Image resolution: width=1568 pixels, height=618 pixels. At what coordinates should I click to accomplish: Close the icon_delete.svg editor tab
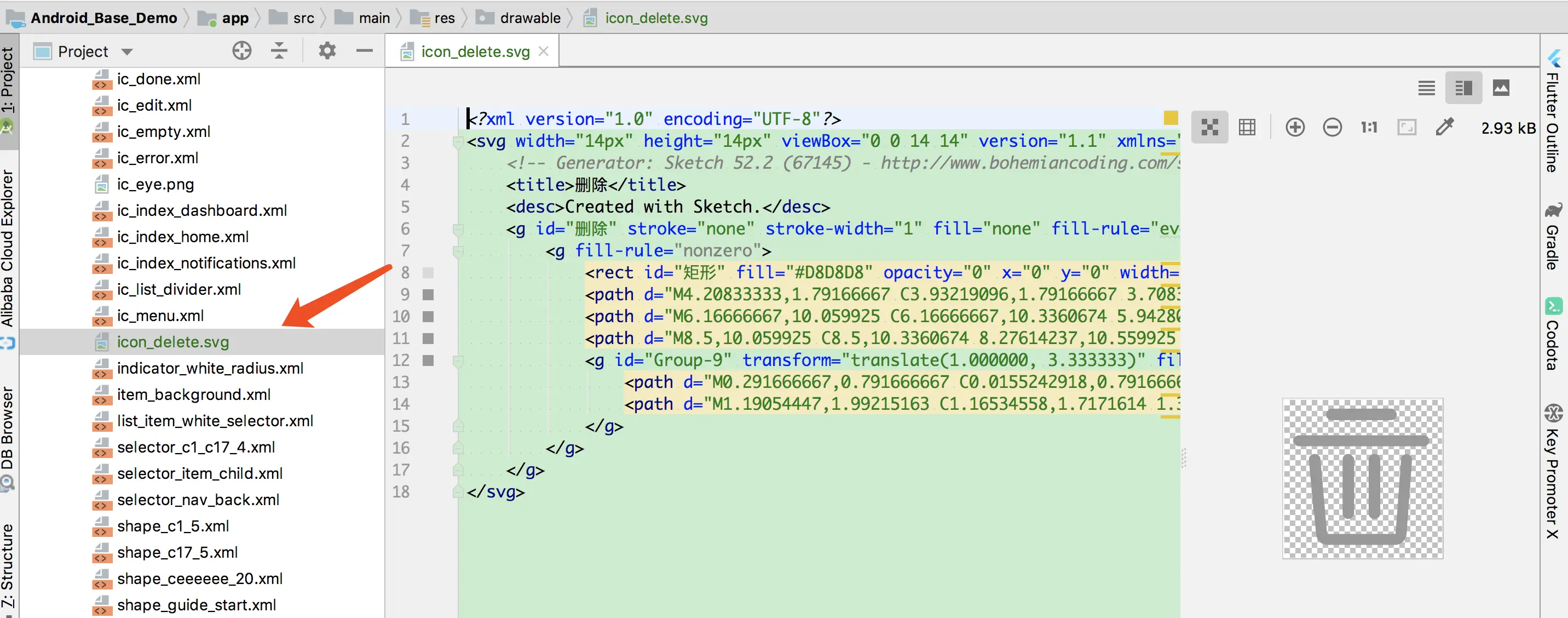544,51
